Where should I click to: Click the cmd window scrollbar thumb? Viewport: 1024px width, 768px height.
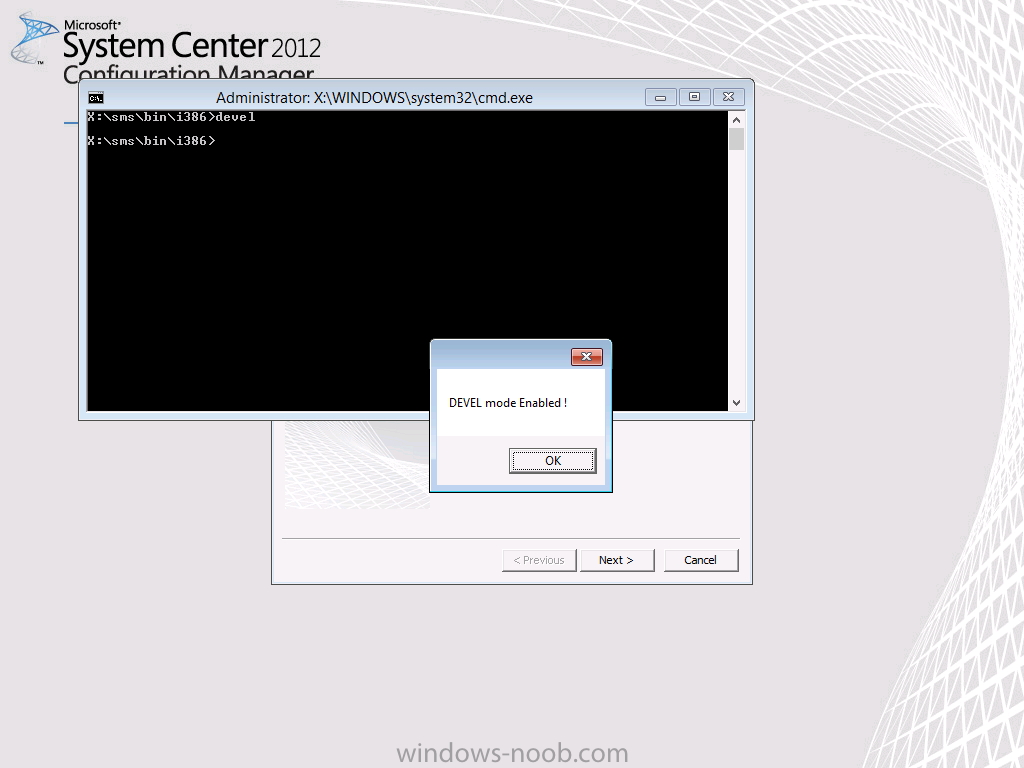pyautogui.click(x=737, y=139)
